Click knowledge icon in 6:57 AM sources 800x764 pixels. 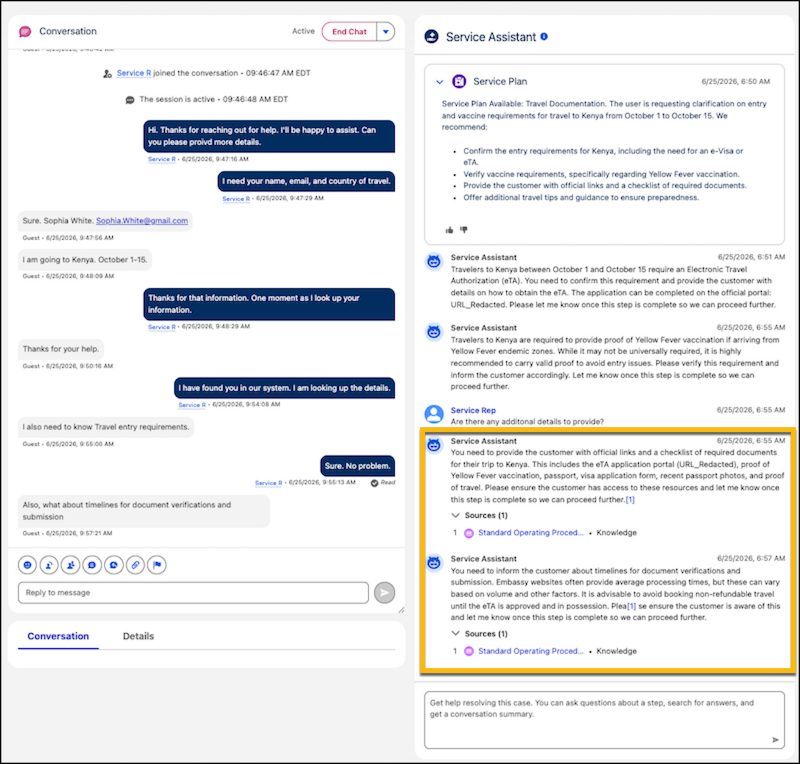click(468, 651)
